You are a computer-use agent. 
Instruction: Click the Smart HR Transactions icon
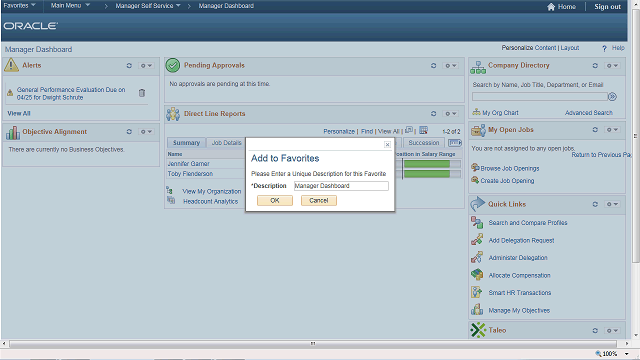coord(477,292)
